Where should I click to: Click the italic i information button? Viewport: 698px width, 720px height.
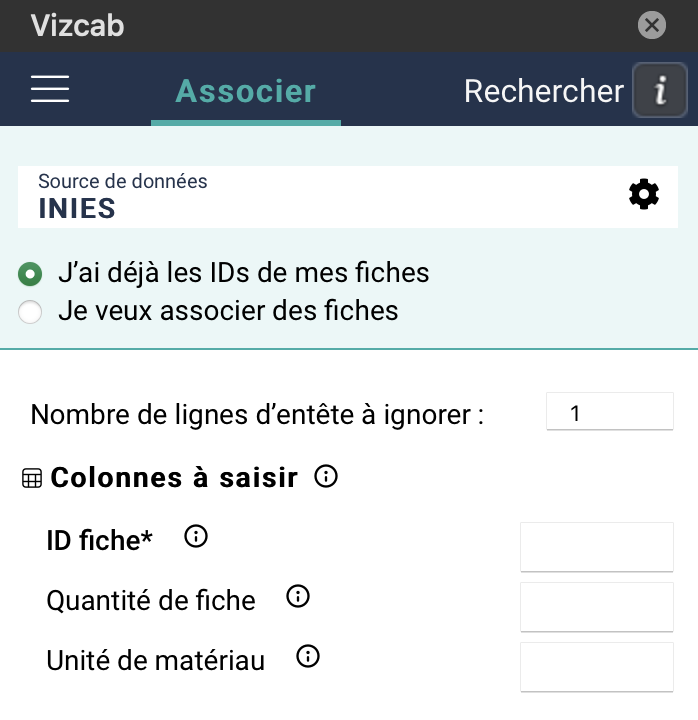pos(660,92)
